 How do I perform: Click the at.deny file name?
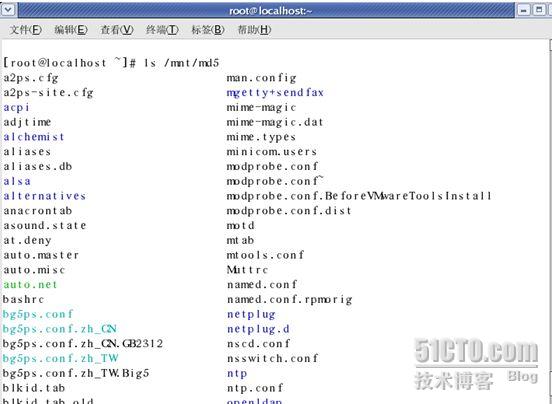(27, 241)
